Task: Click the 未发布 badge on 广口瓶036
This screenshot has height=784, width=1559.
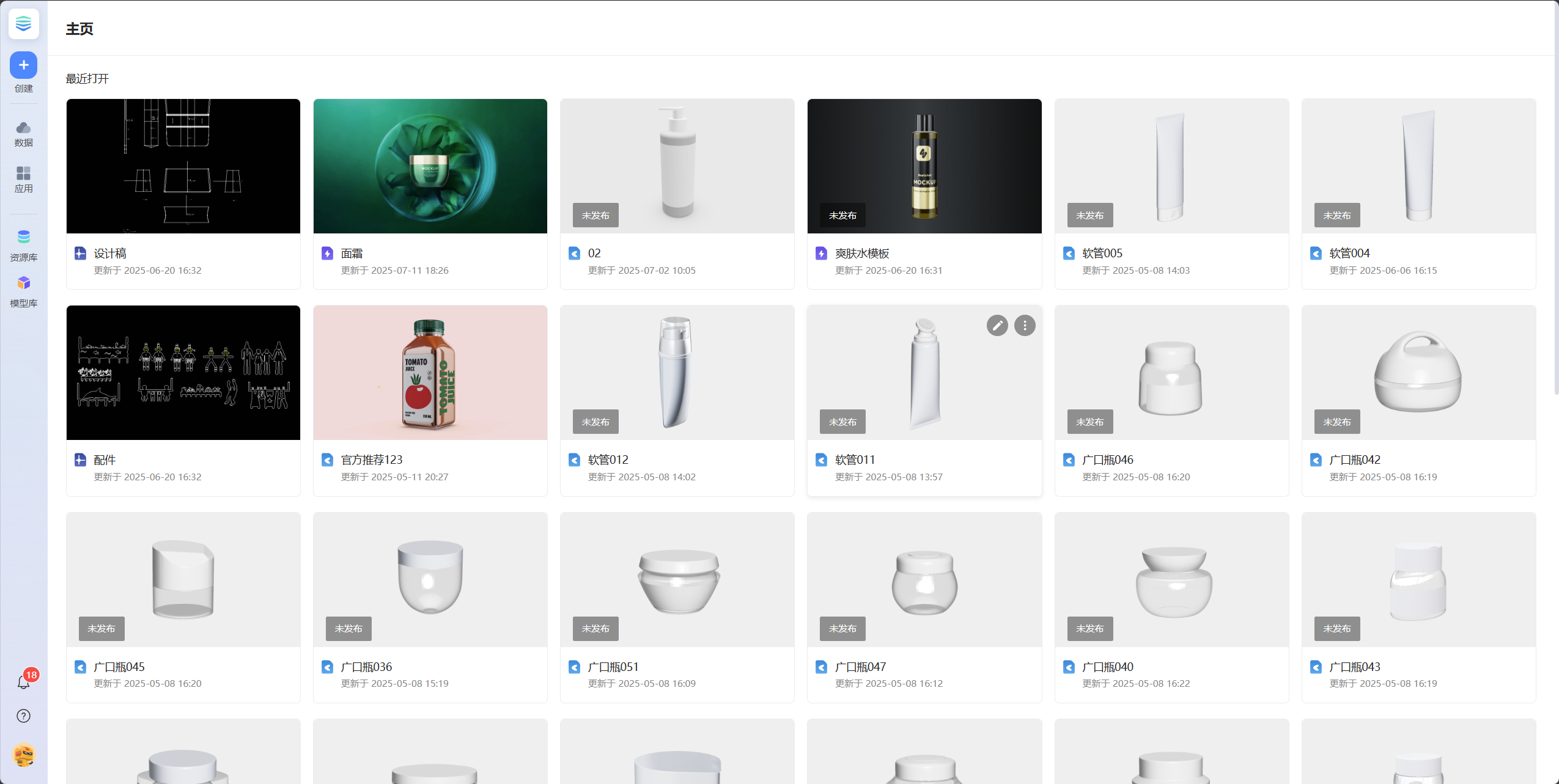Action: tap(348, 629)
